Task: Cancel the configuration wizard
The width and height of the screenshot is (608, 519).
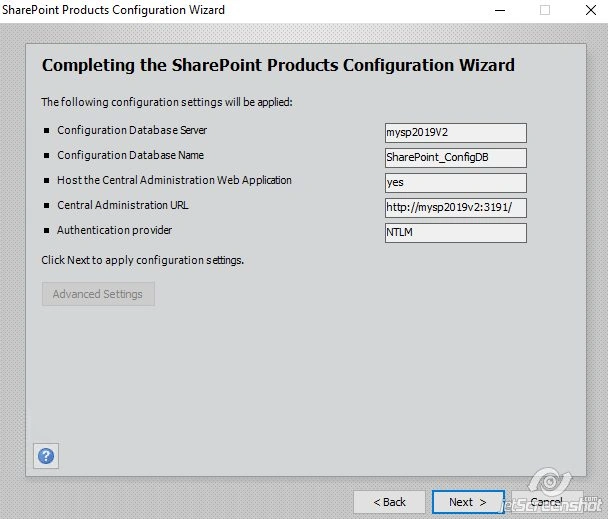Action: 547,502
